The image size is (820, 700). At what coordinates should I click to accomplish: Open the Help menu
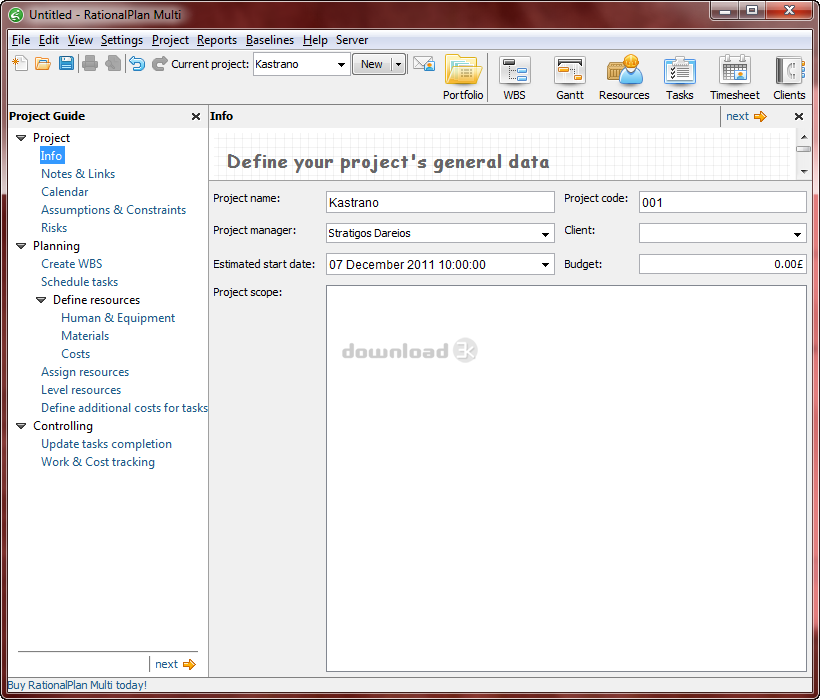pos(315,40)
